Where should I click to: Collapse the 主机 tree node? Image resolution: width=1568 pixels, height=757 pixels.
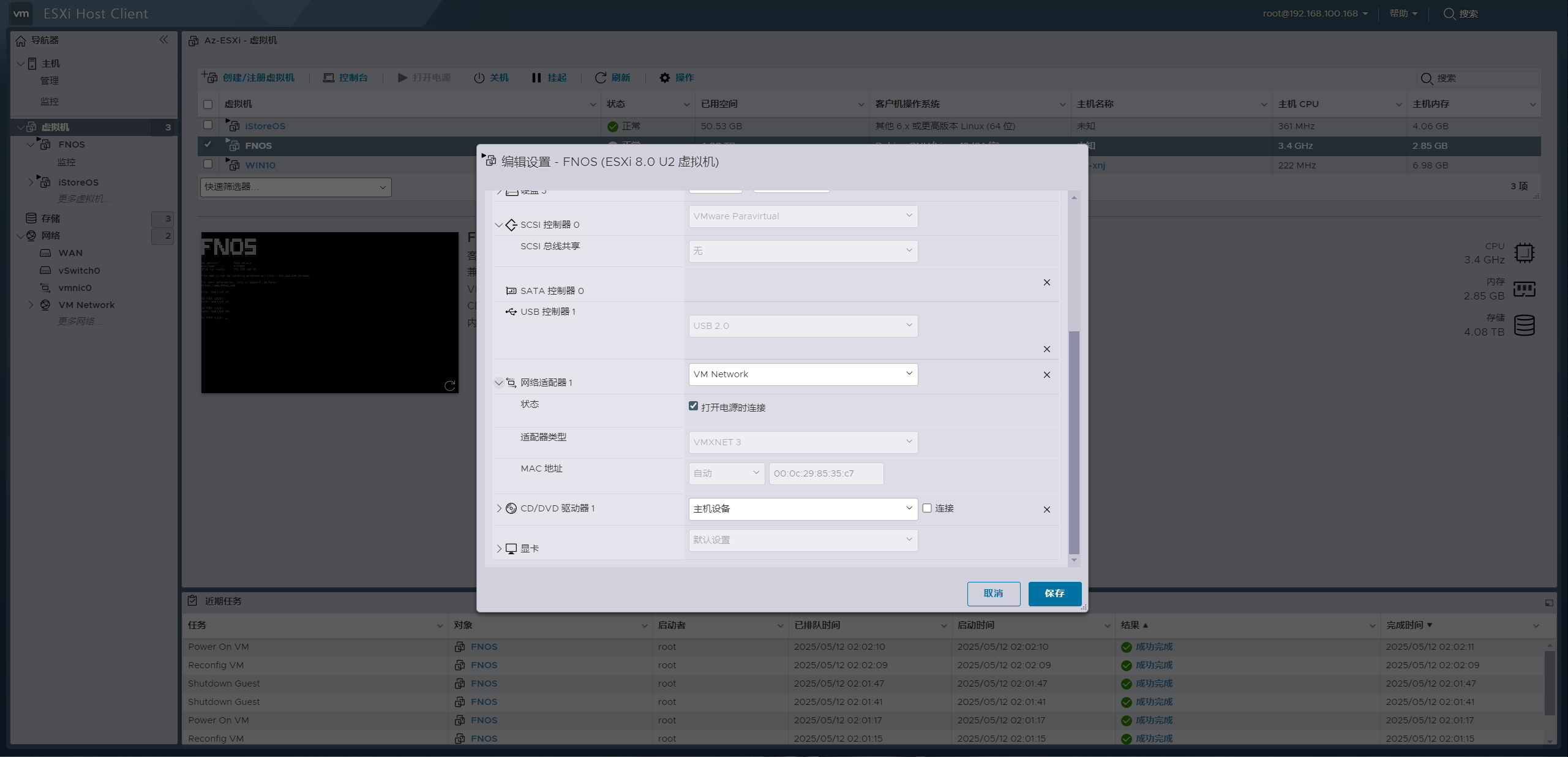(x=21, y=63)
